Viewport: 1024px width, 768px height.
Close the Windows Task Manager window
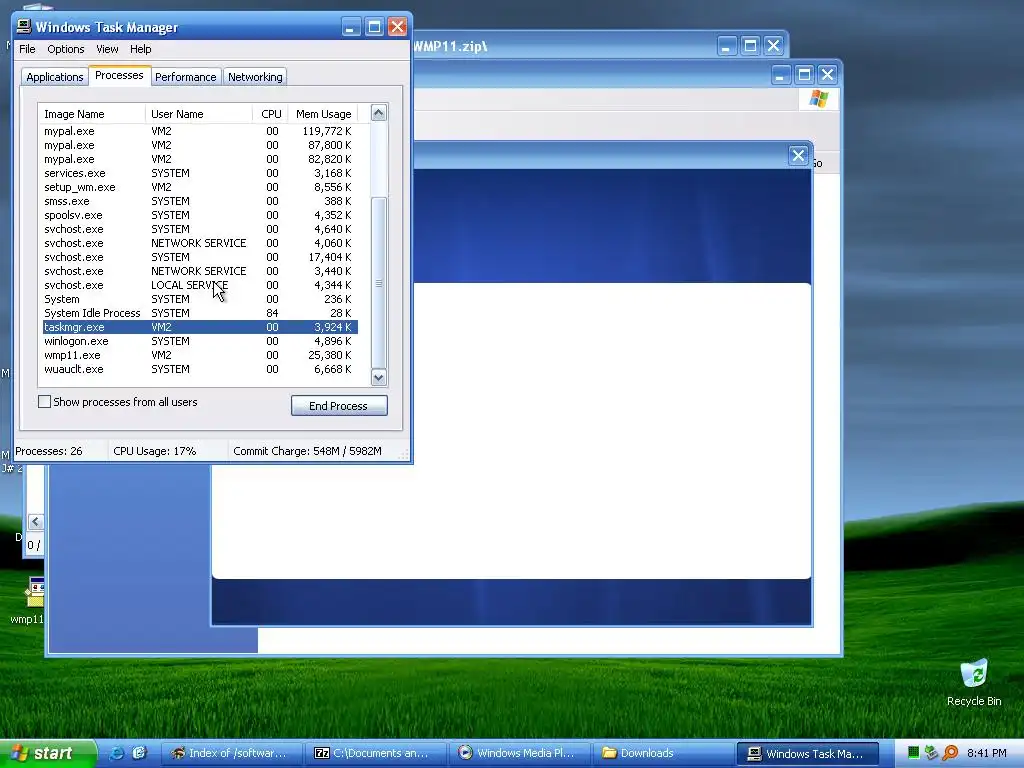pyautogui.click(x=397, y=27)
